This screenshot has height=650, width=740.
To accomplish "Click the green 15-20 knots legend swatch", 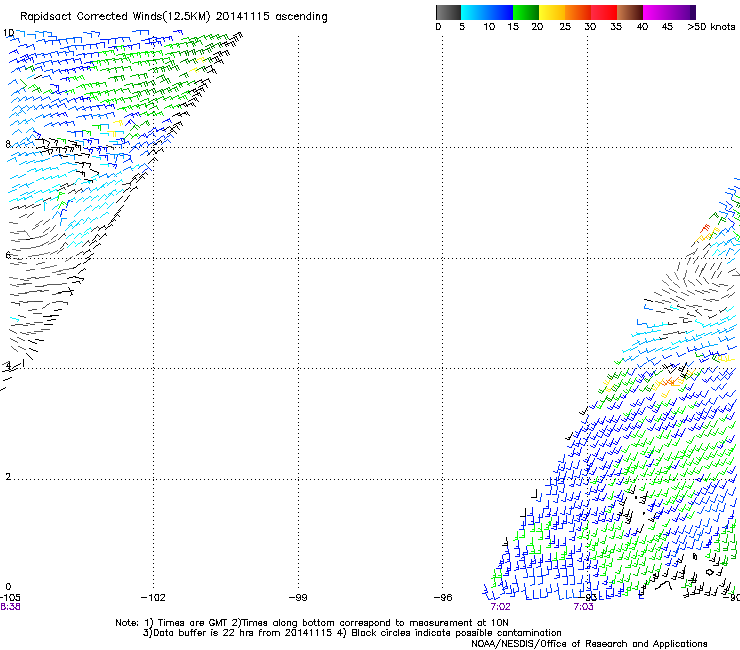I will tap(526, 12).
